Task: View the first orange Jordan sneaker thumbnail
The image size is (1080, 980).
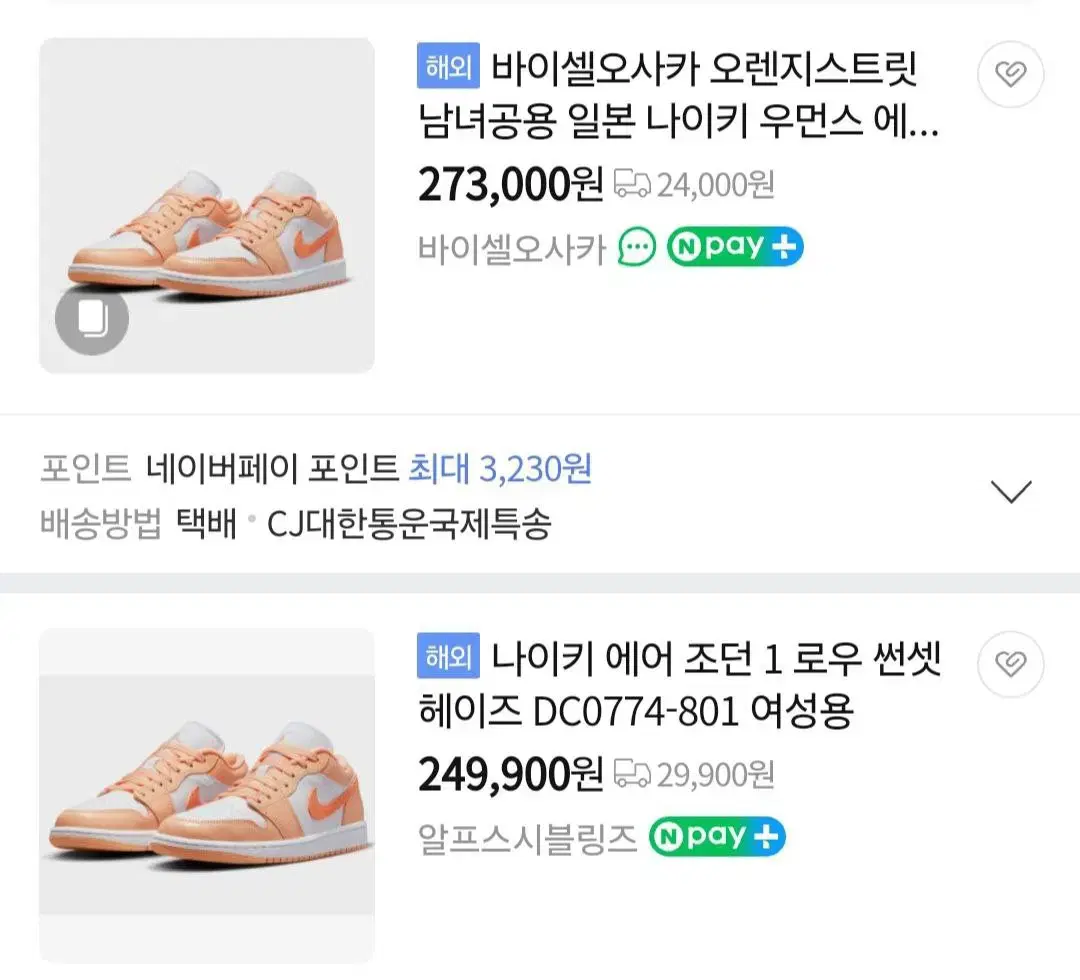Action: click(207, 206)
